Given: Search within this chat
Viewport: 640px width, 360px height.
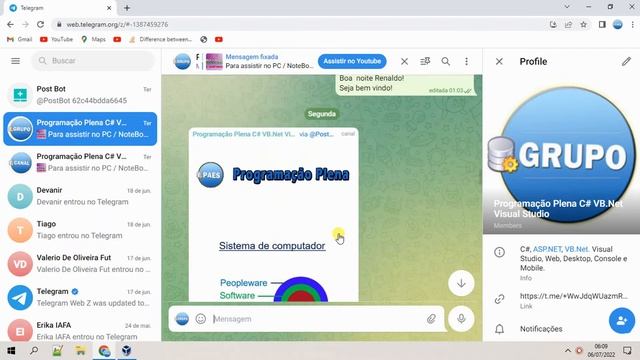Looking at the screenshot, I should point(446,61).
